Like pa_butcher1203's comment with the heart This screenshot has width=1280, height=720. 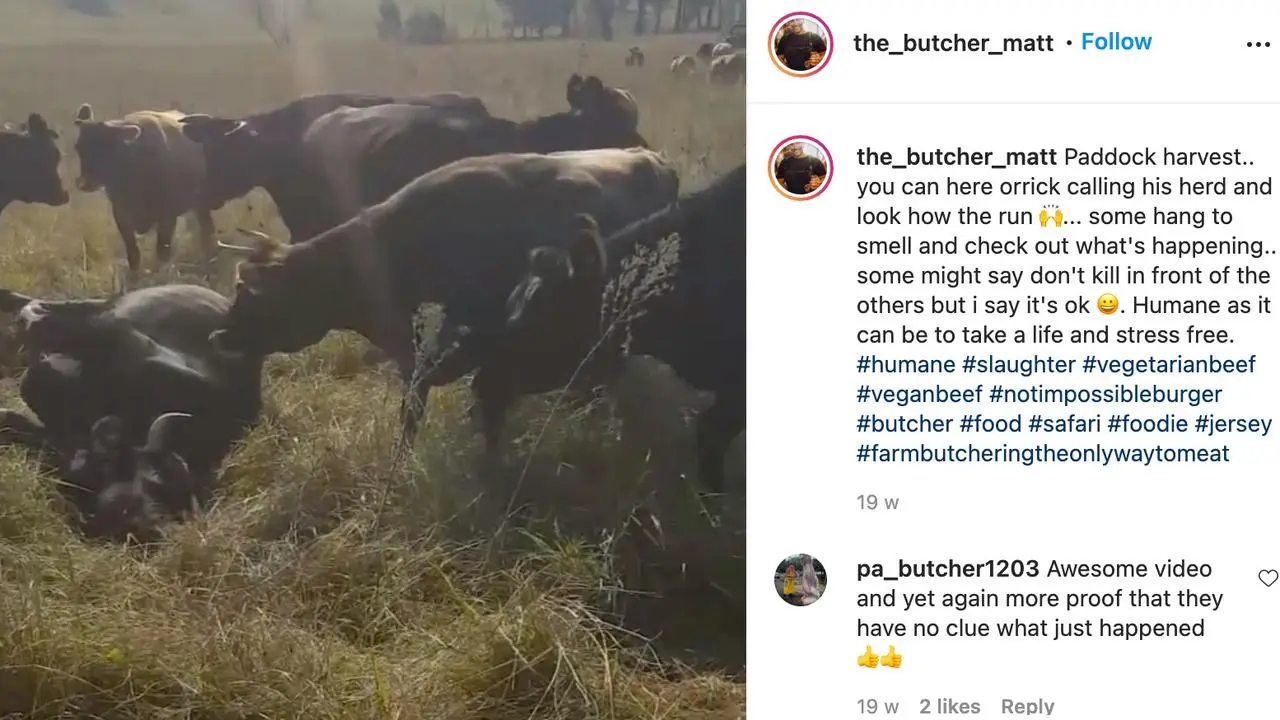coord(1267,578)
